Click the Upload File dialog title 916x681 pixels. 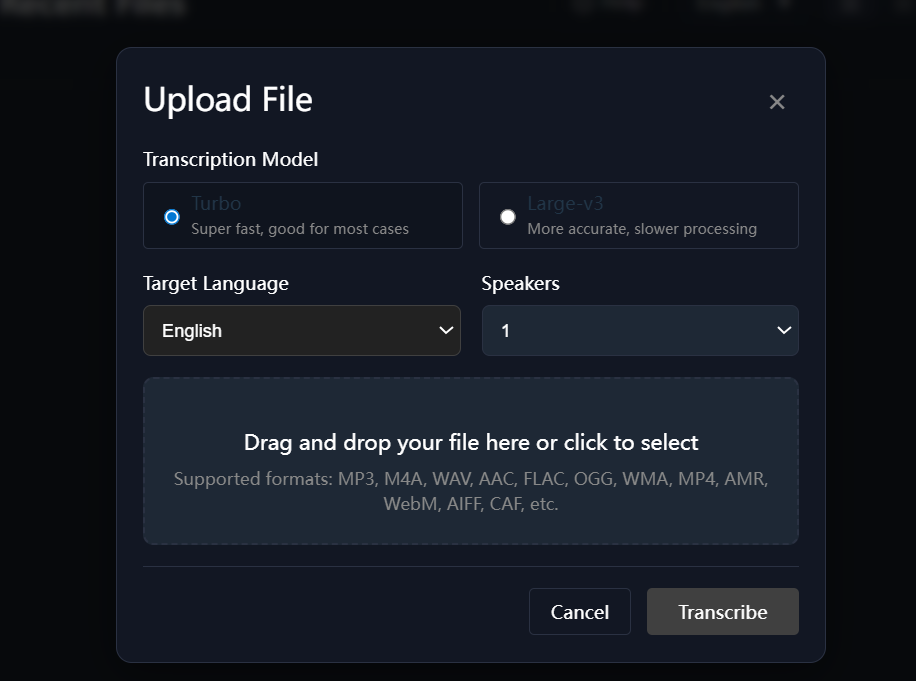pyautogui.click(x=228, y=100)
